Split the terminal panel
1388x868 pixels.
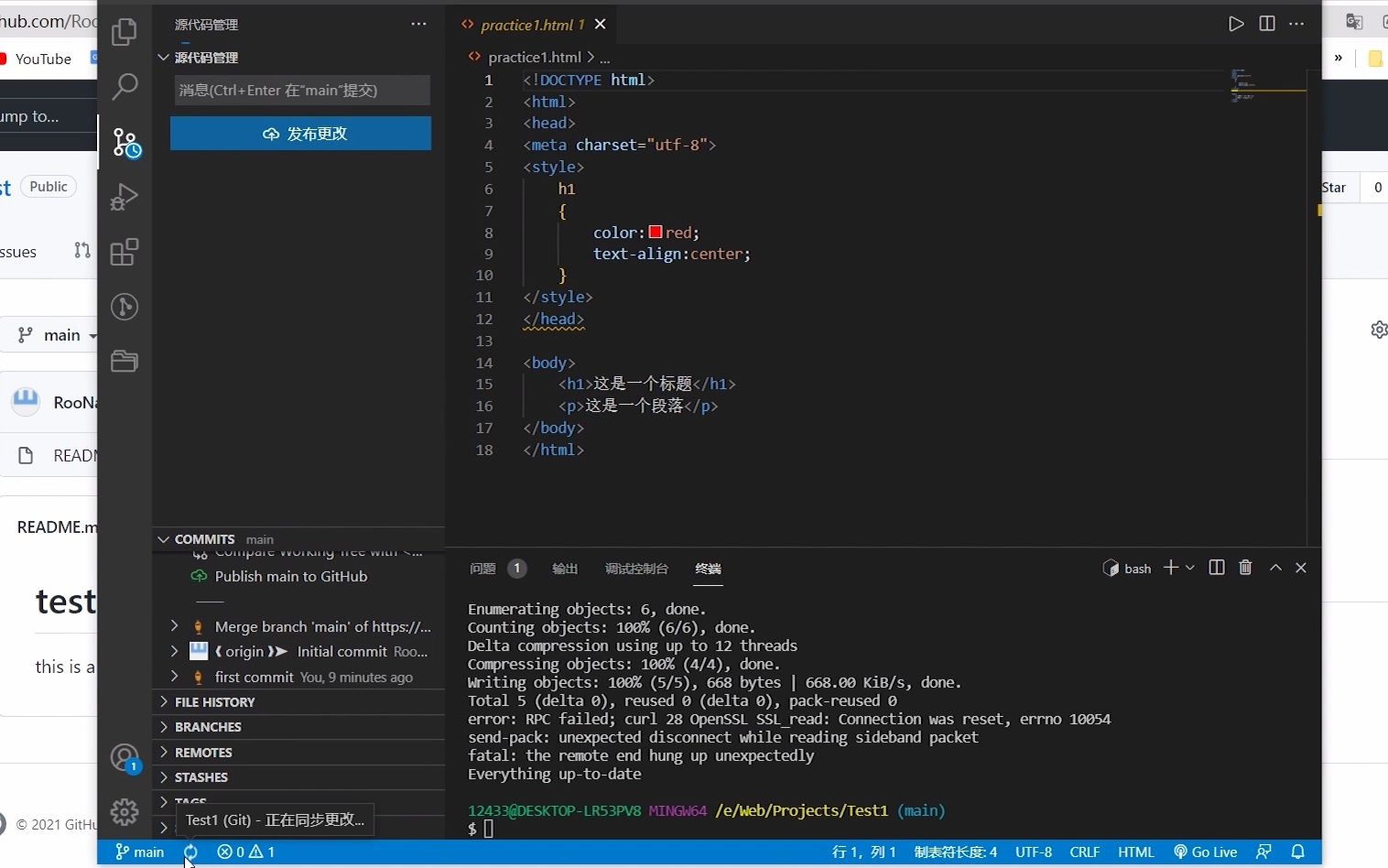pos(1216,568)
